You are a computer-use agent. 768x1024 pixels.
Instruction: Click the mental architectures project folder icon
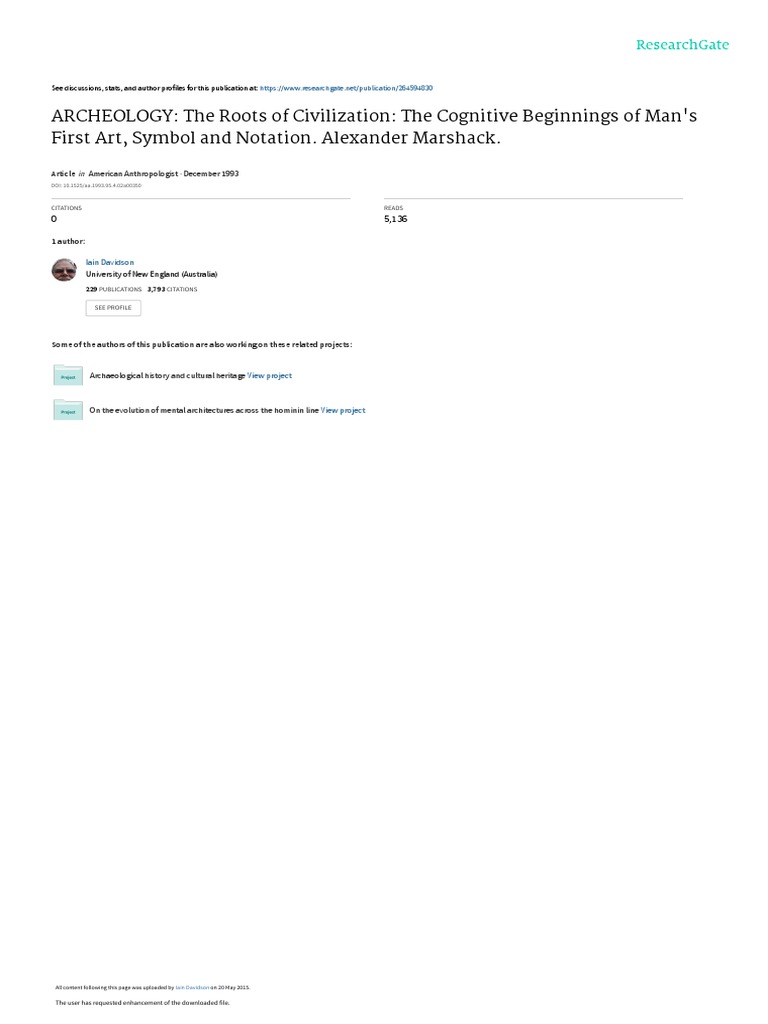68,410
